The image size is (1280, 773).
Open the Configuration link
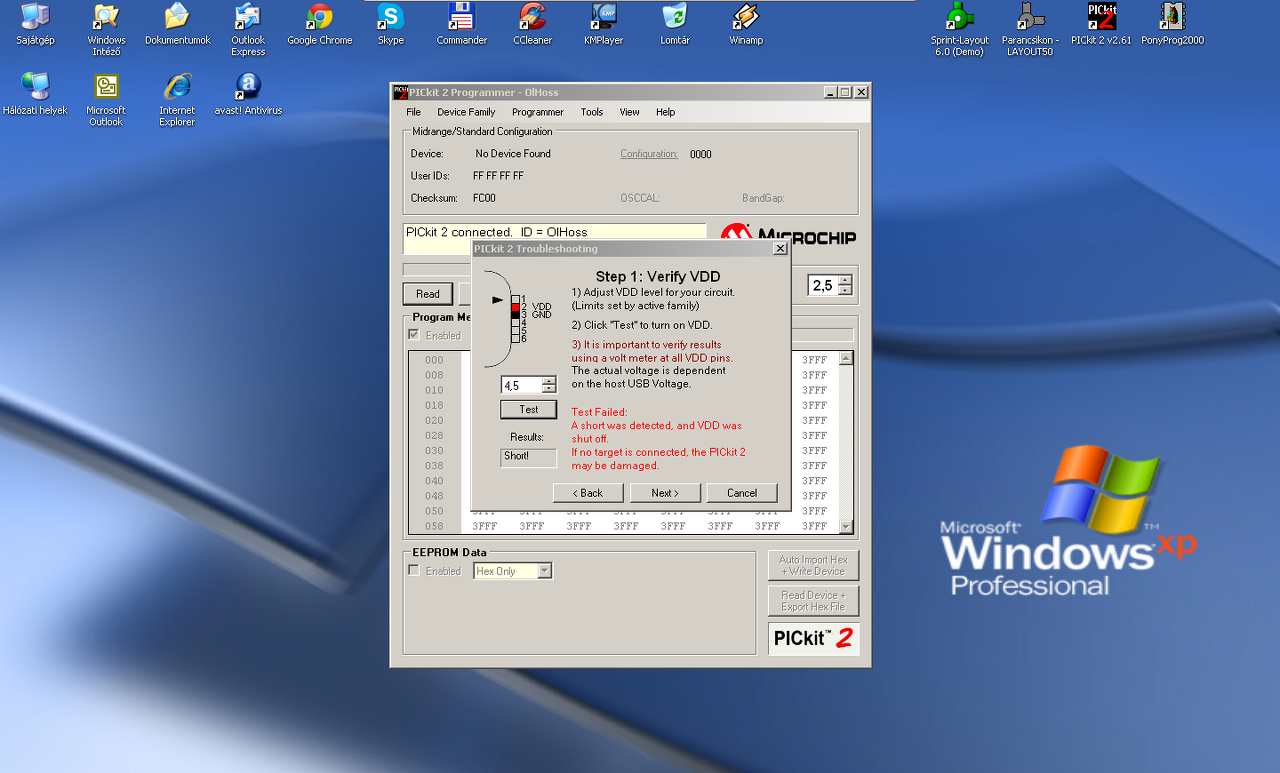click(x=649, y=154)
